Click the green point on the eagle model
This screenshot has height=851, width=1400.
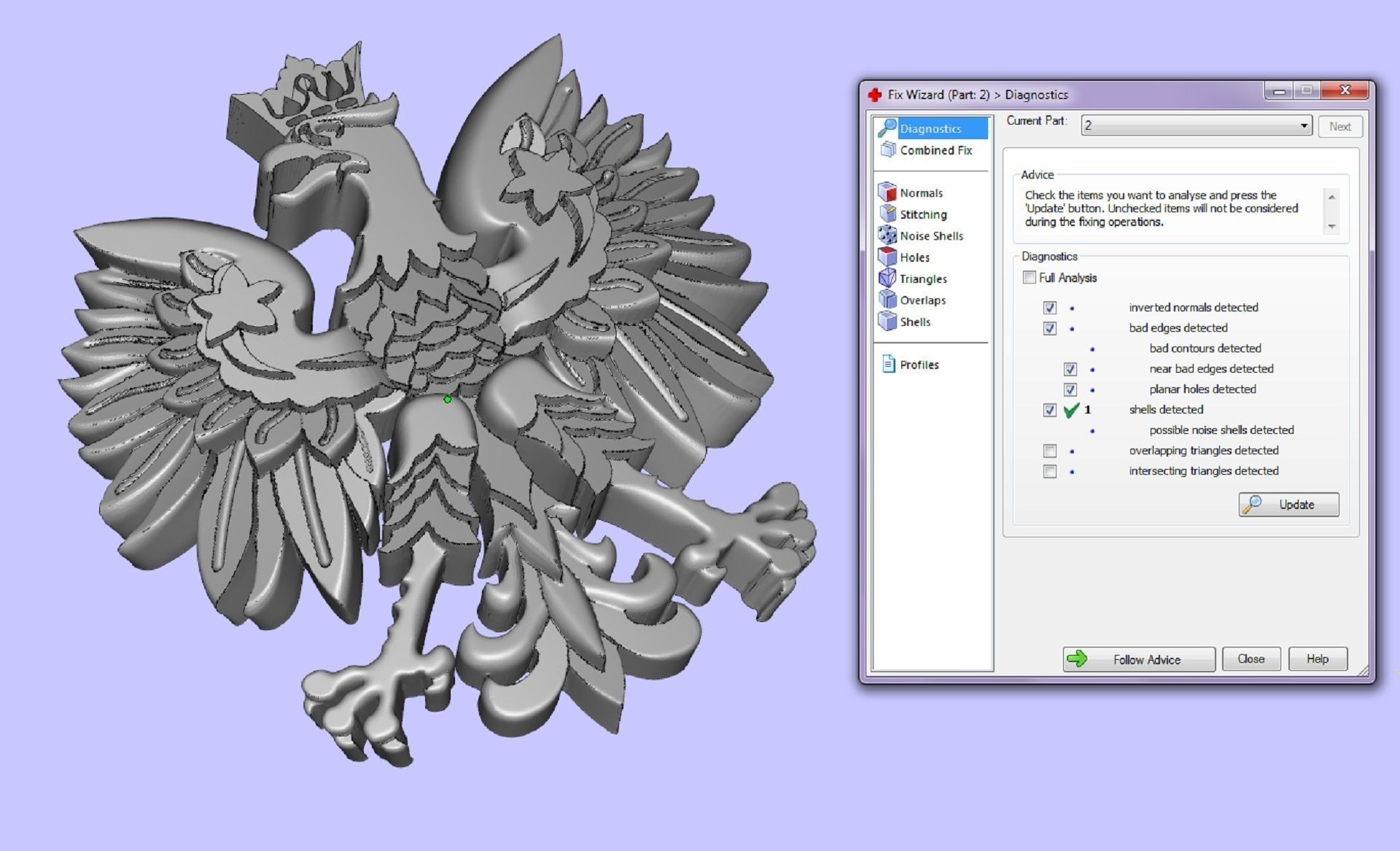448,399
